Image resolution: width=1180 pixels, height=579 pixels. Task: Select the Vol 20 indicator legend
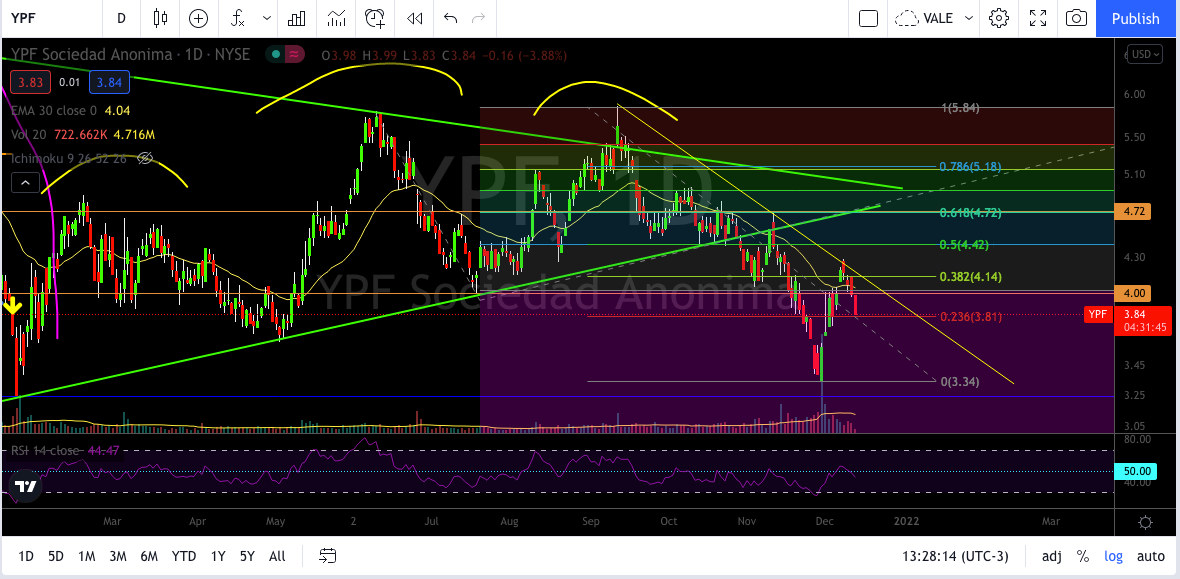(x=31, y=135)
